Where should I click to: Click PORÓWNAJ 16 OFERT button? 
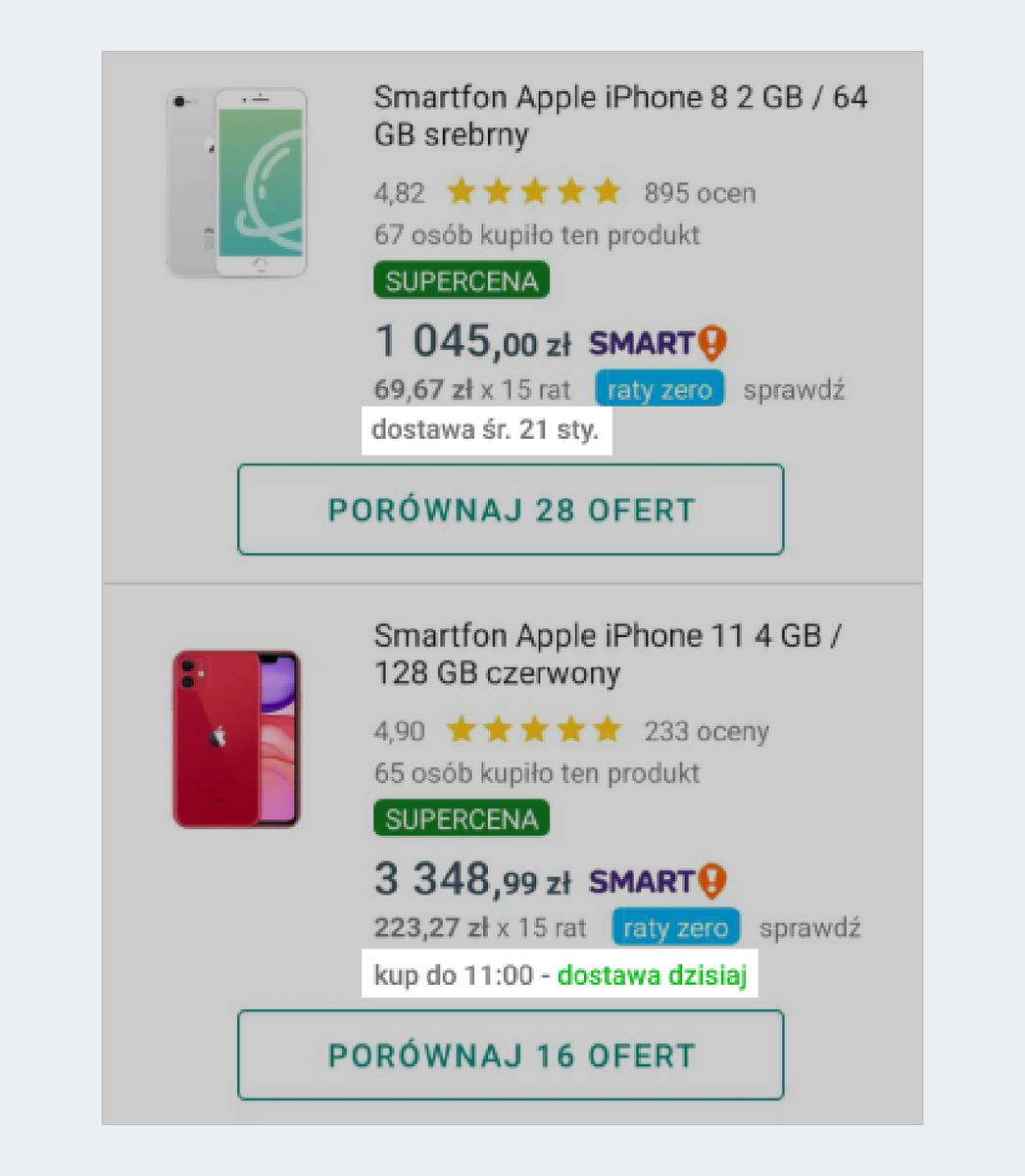(x=511, y=1055)
